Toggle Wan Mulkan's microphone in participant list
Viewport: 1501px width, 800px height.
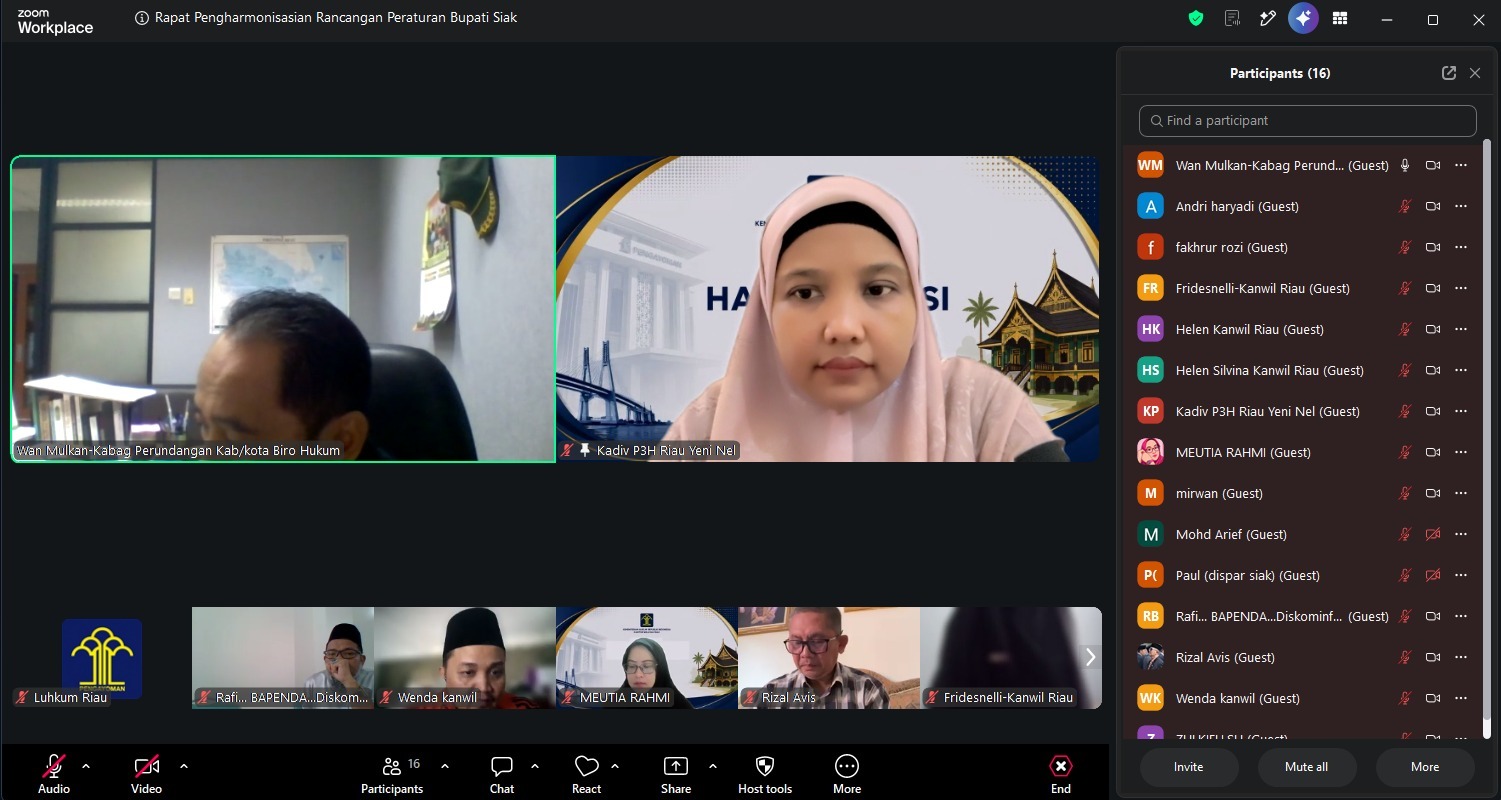click(x=1405, y=165)
